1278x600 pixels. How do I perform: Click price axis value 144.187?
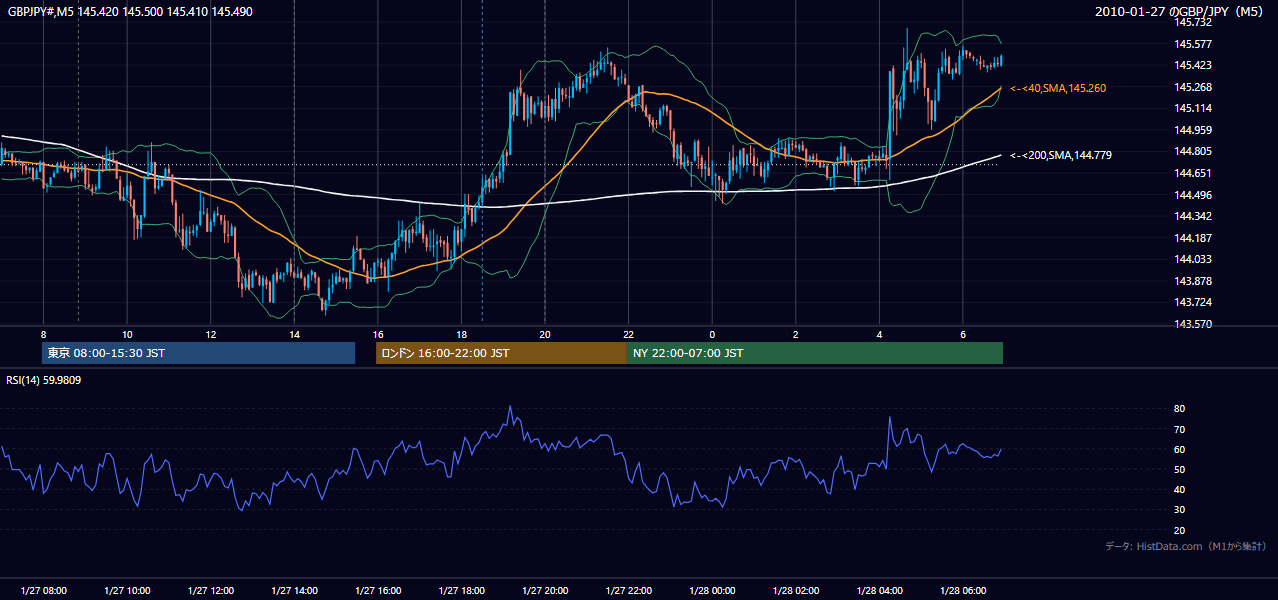1192,238
